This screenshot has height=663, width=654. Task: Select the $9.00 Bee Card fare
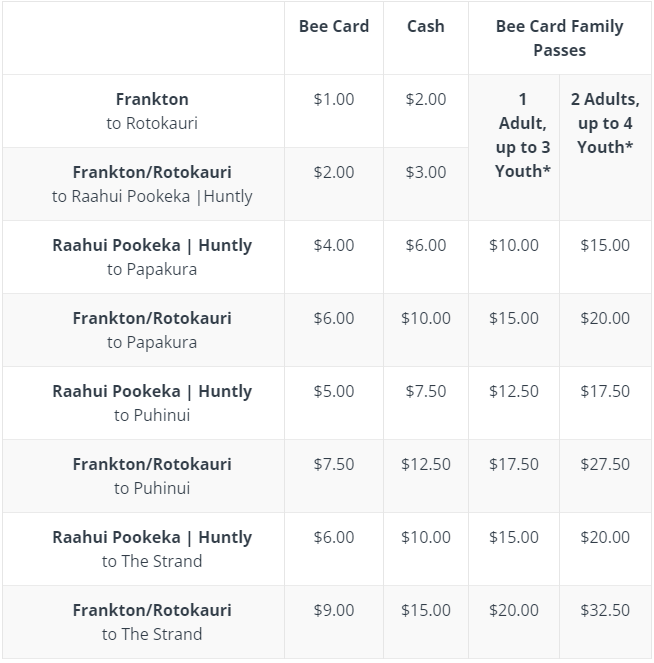click(x=333, y=610)
